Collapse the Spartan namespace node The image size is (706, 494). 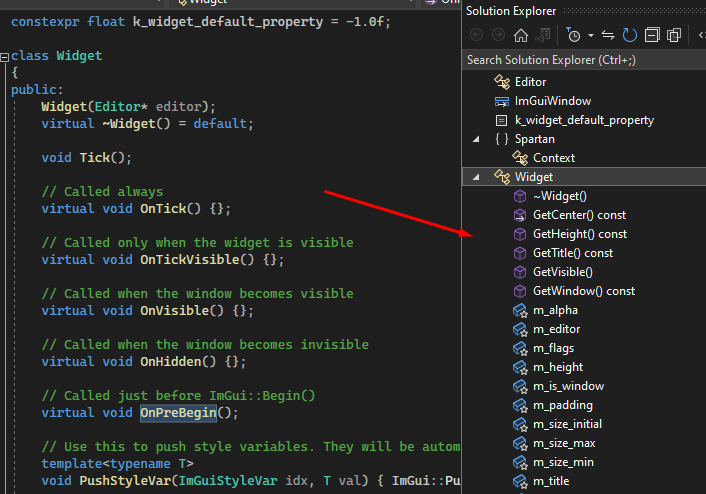[476, 139]
